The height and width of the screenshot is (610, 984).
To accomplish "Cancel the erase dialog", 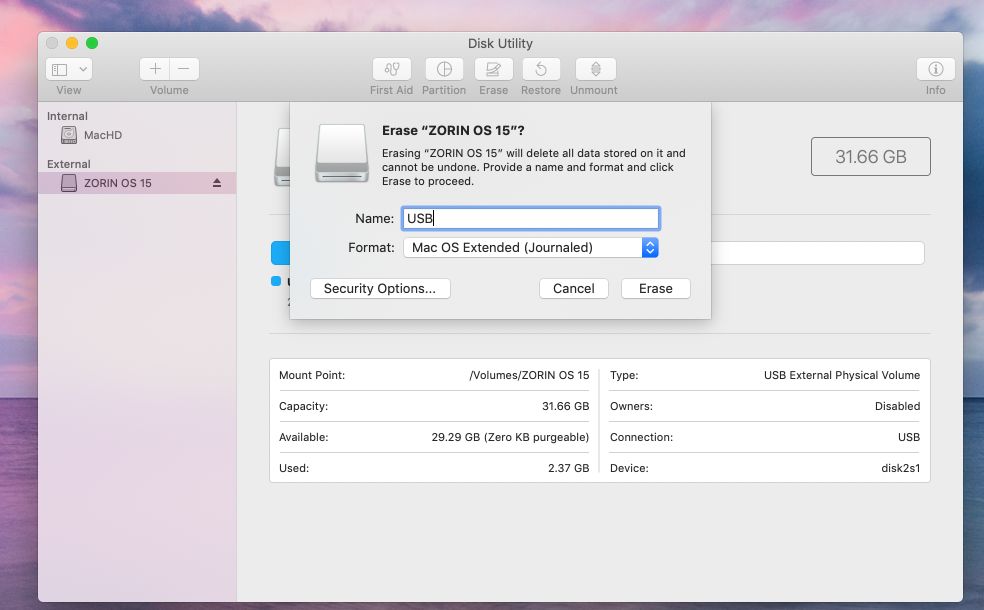I will click(x=574, y=288).
